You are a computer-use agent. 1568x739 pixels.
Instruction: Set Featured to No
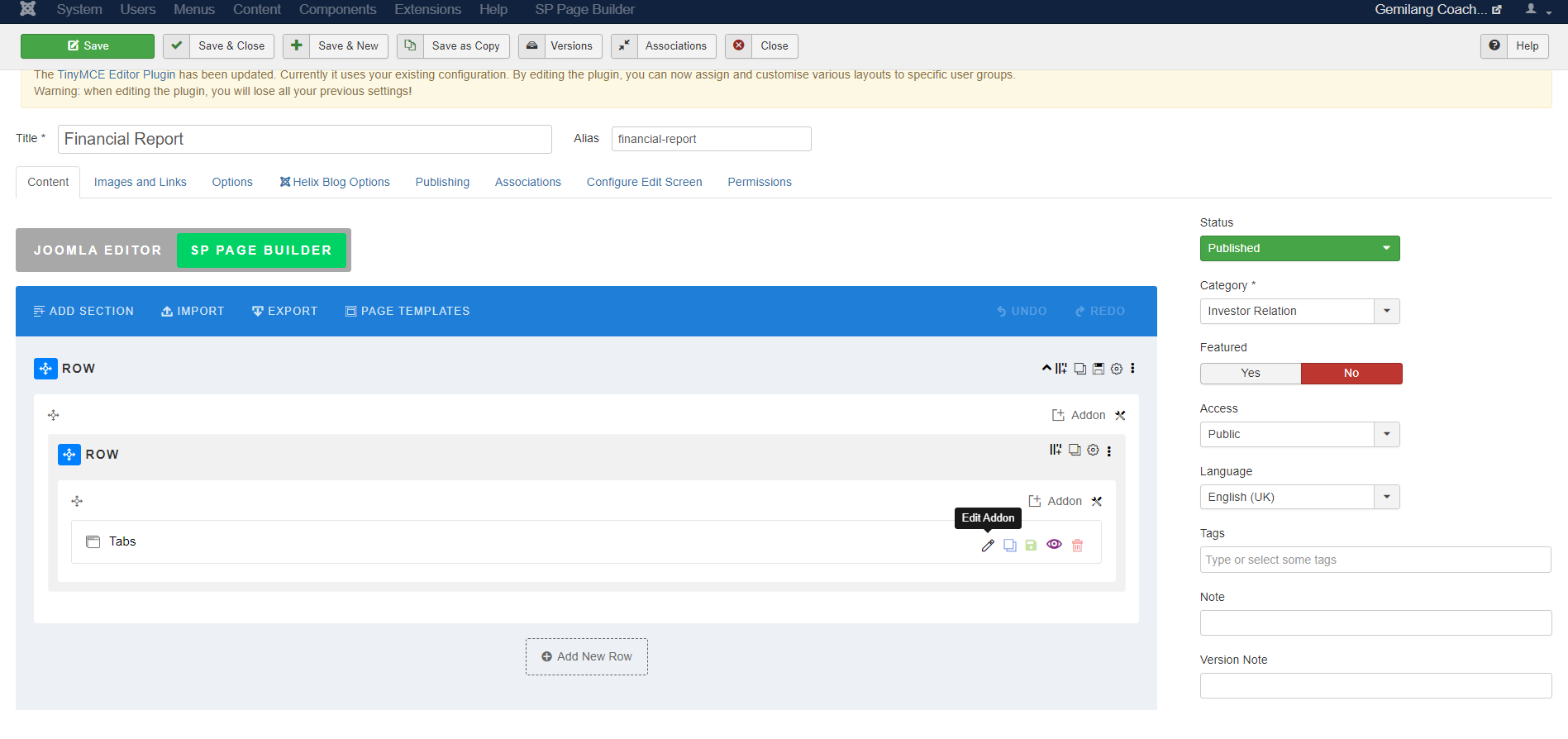pos(1351,373)
